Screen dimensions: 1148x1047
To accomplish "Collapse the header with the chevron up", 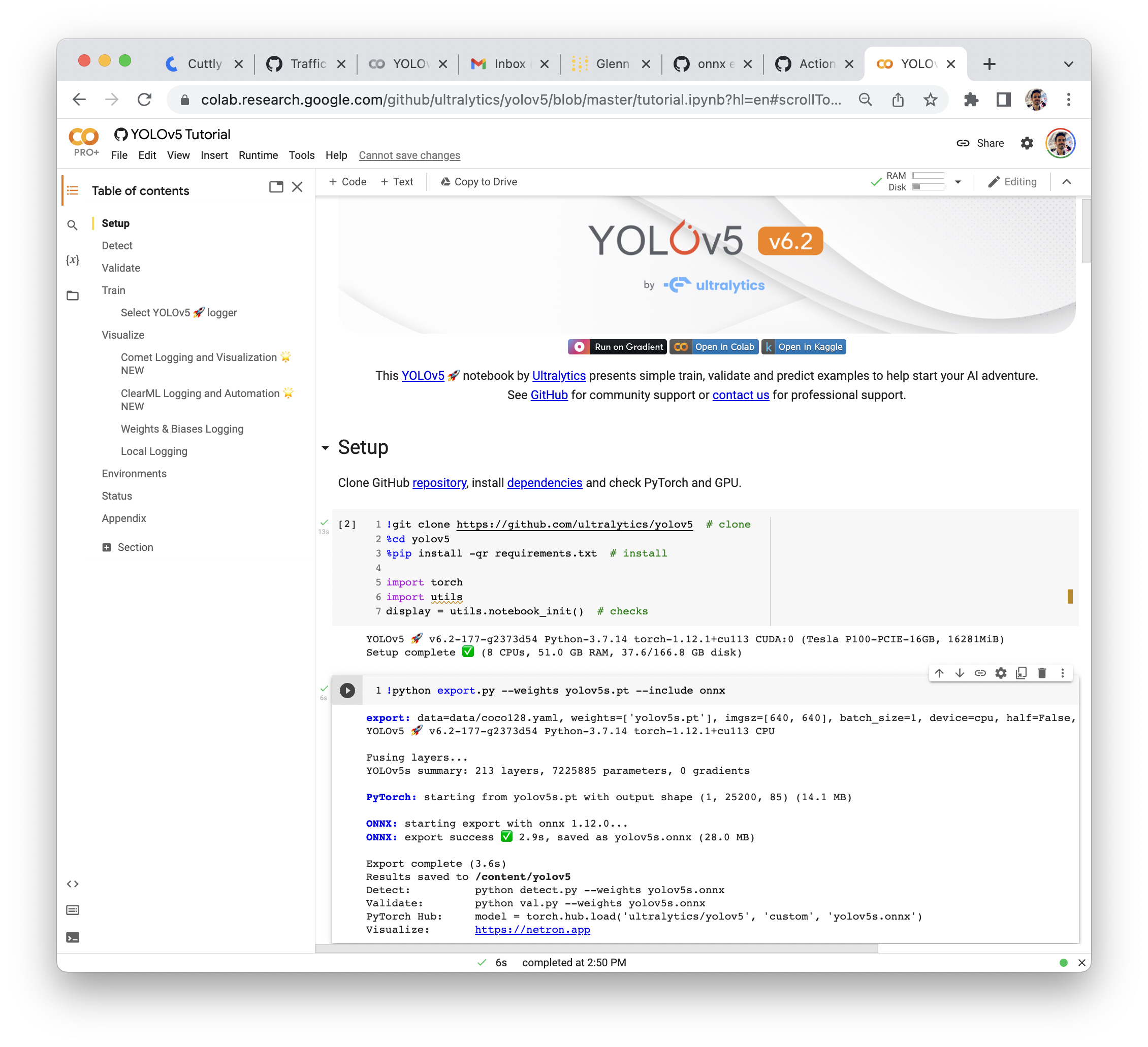I will click(1067, 182).
